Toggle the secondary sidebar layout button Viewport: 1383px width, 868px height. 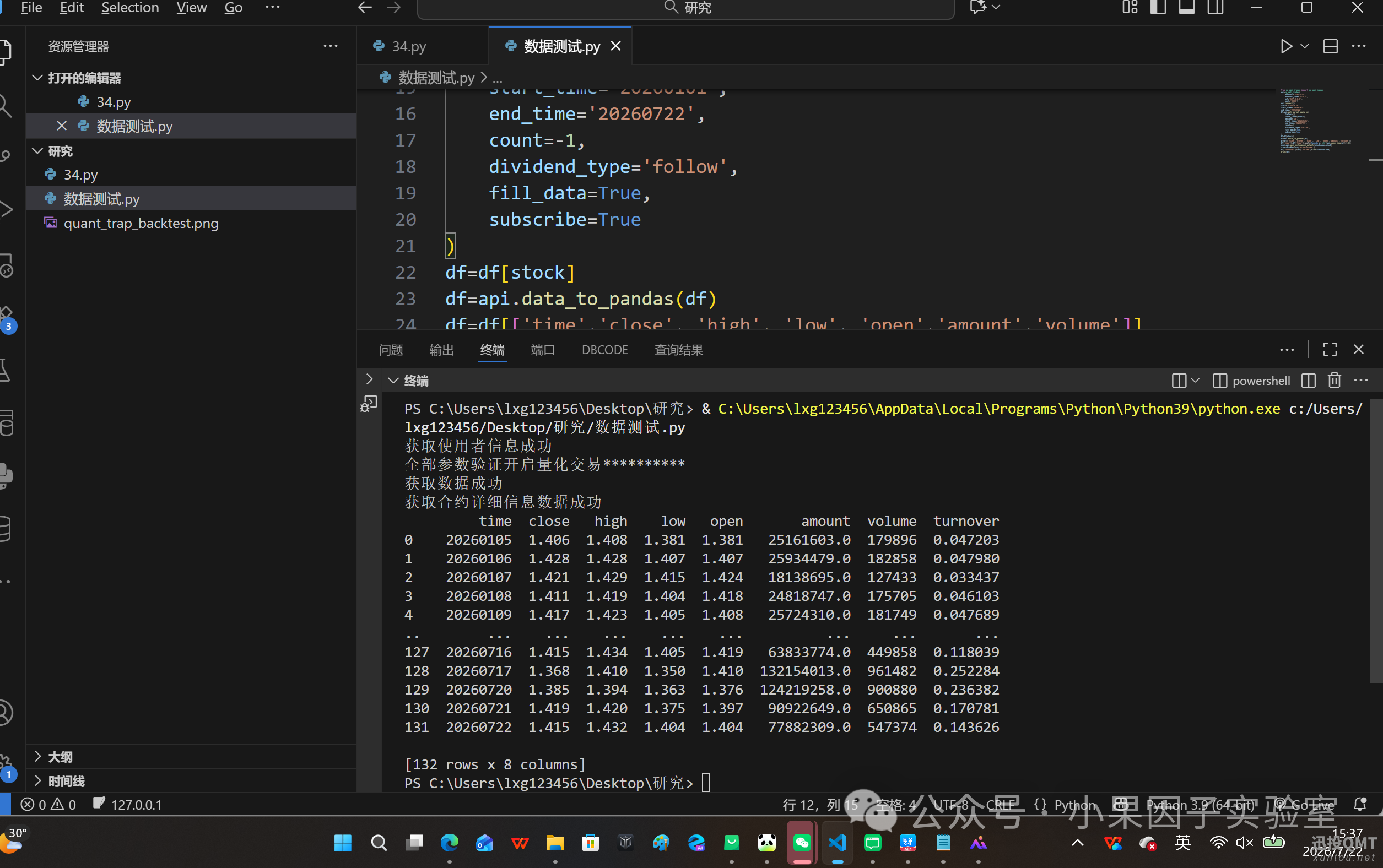point(1215,8)
